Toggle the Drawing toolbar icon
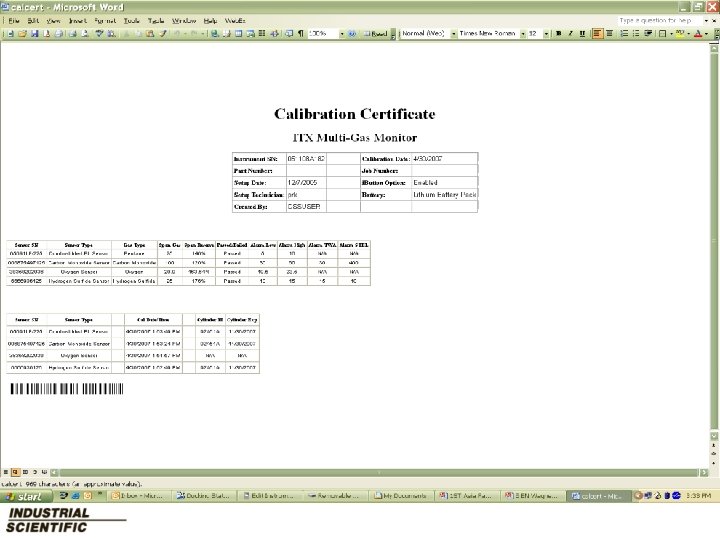 point(275,34)
